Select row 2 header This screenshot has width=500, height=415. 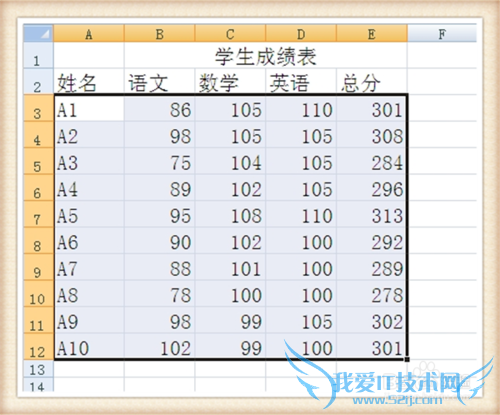[x=38, y=82]
